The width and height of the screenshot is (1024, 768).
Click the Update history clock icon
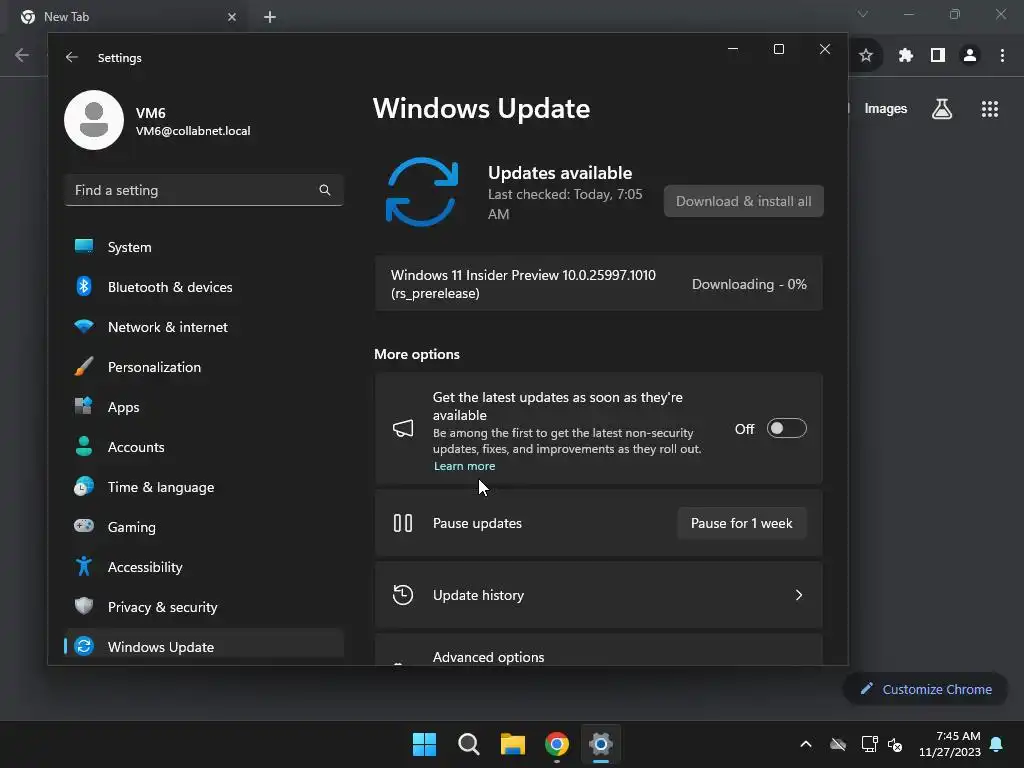[403, 595]
